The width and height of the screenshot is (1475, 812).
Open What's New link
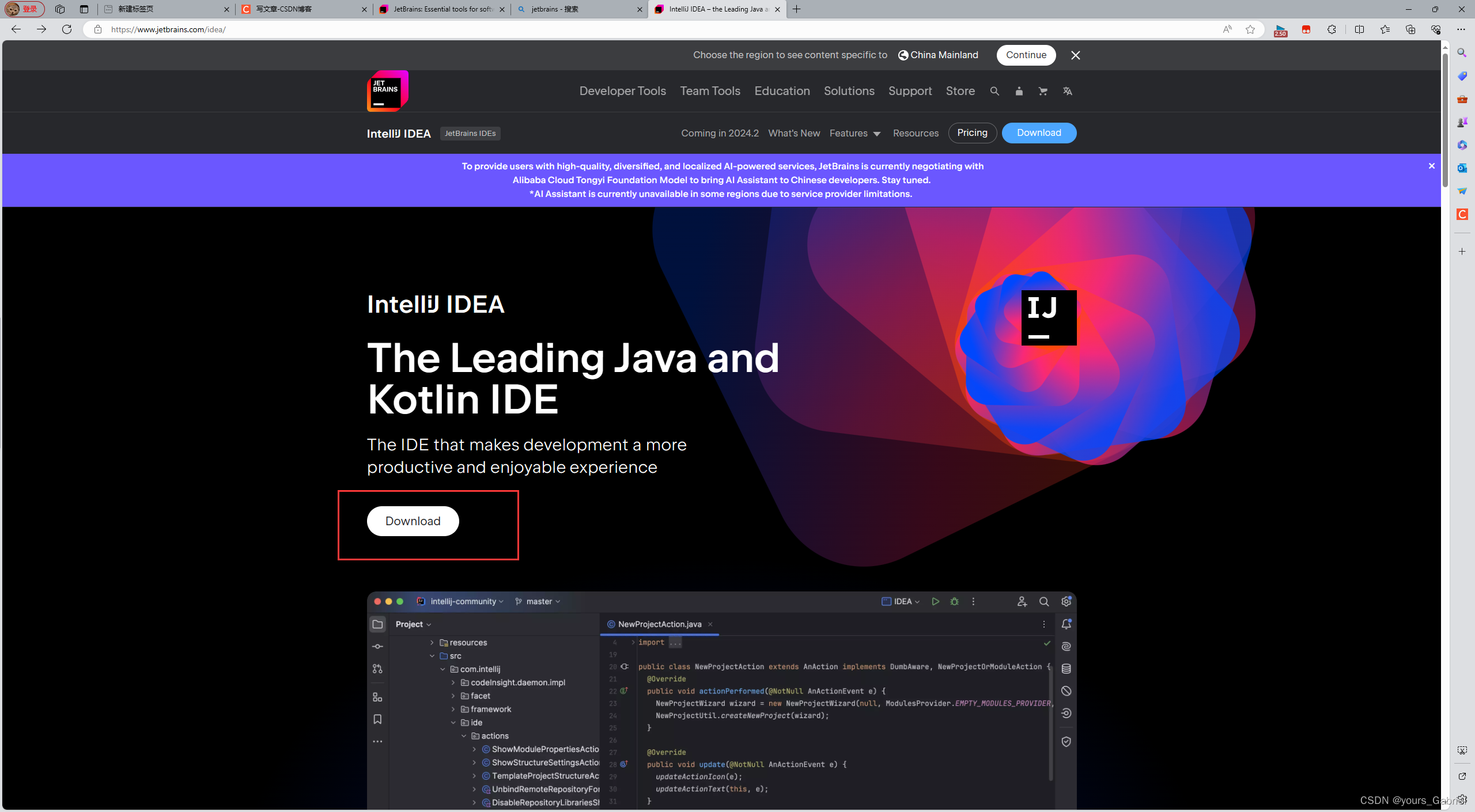(794, 133)
